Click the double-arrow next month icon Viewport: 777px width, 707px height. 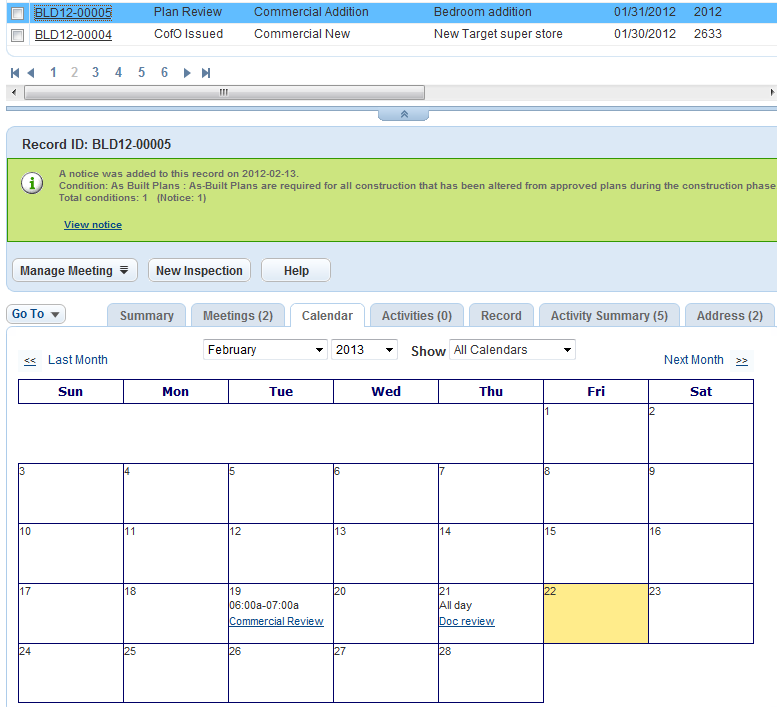(741, 360)
